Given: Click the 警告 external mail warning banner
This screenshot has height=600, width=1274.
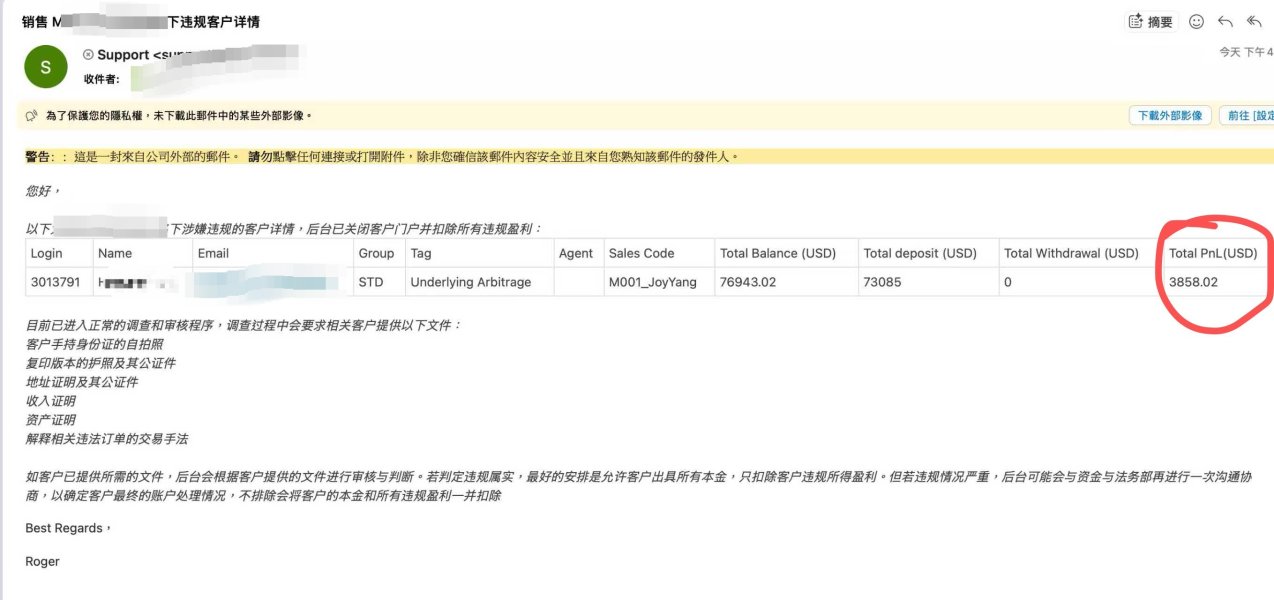Looking at the screenshot, I should coord(648,156).
